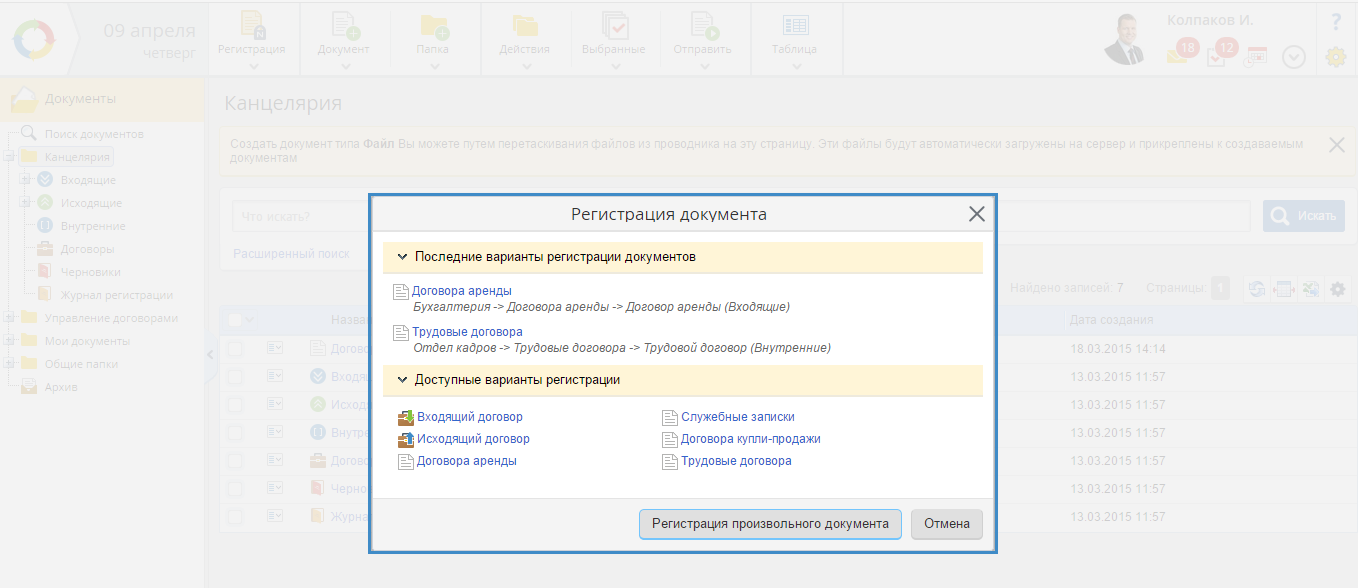1358x588 pixels.
Task: Close the Регистрация документа dialog
Action: coord(976,214)
